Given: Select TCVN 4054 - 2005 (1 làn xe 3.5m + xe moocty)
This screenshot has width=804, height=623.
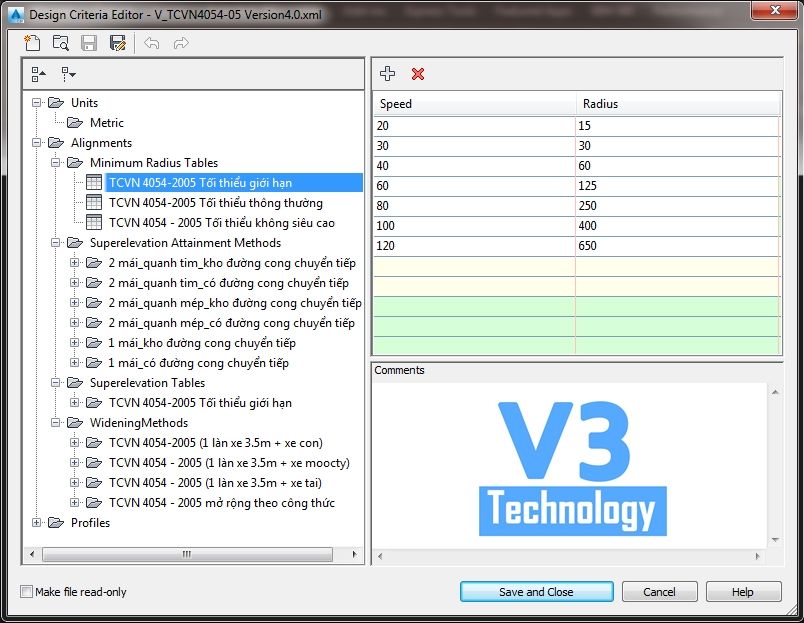Looking at the screenshot, I should (x=229, y=463).
